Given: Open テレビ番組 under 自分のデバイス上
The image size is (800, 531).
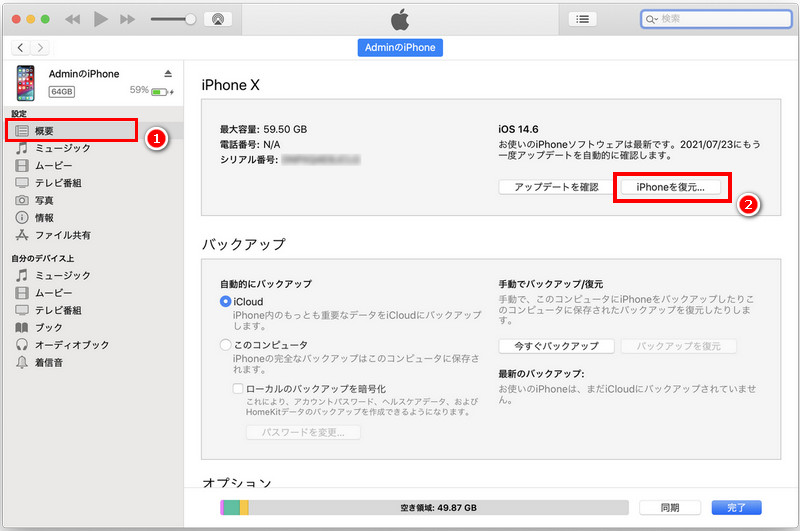Looking at the screenshot, I should pyautogui.click(x=48, y=311).
